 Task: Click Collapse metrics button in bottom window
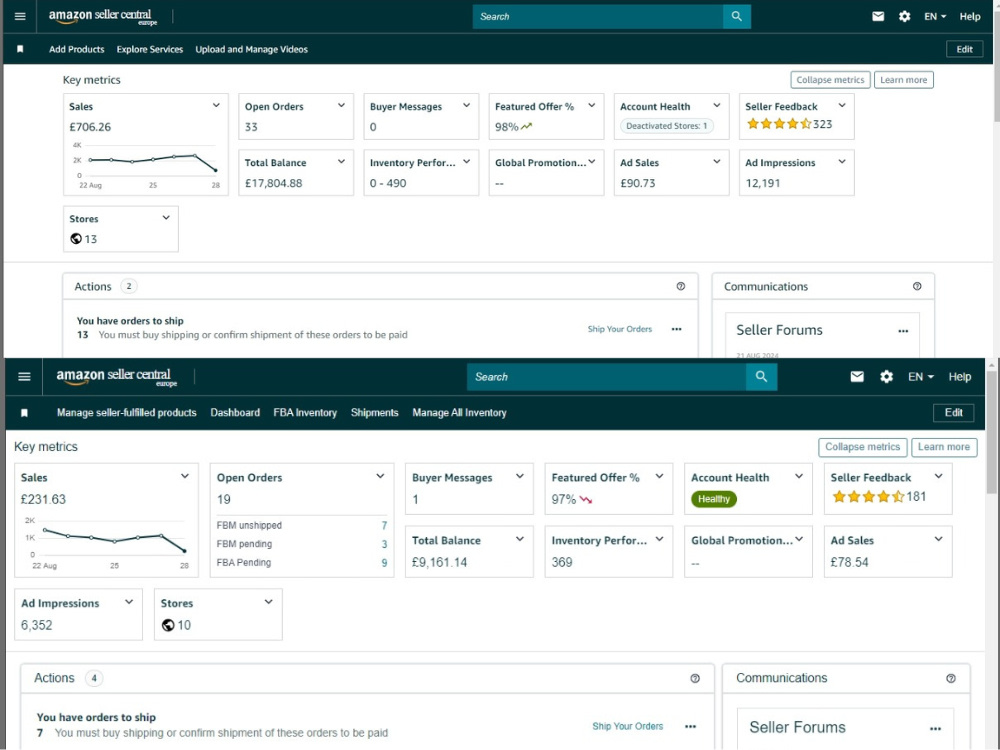tap(862, 447)
